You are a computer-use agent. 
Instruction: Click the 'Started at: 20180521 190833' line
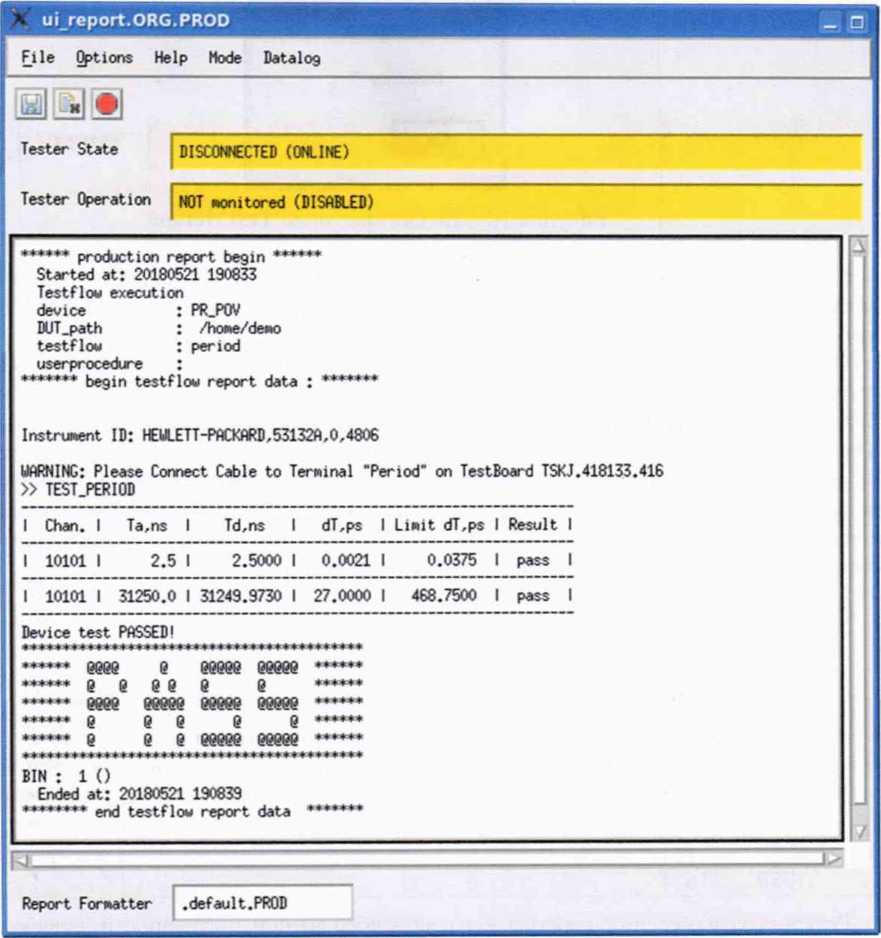coord(147,275)
